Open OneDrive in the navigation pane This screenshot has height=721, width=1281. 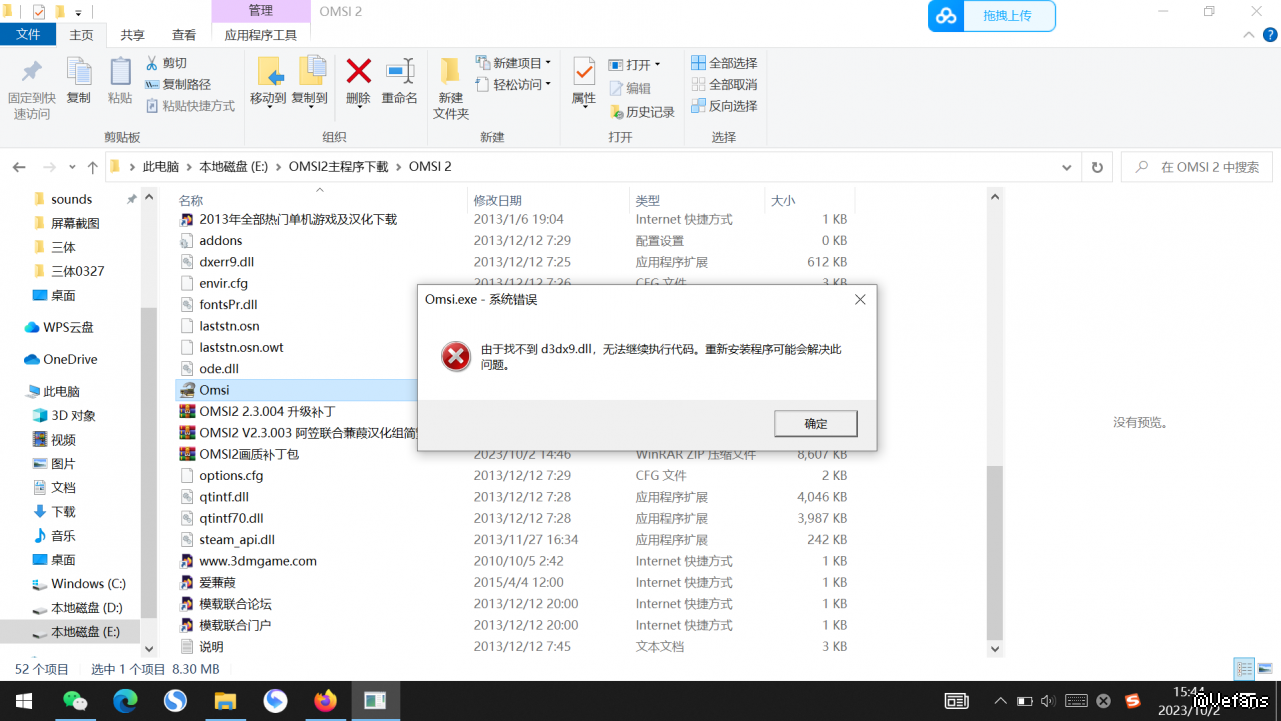[70, 359]
